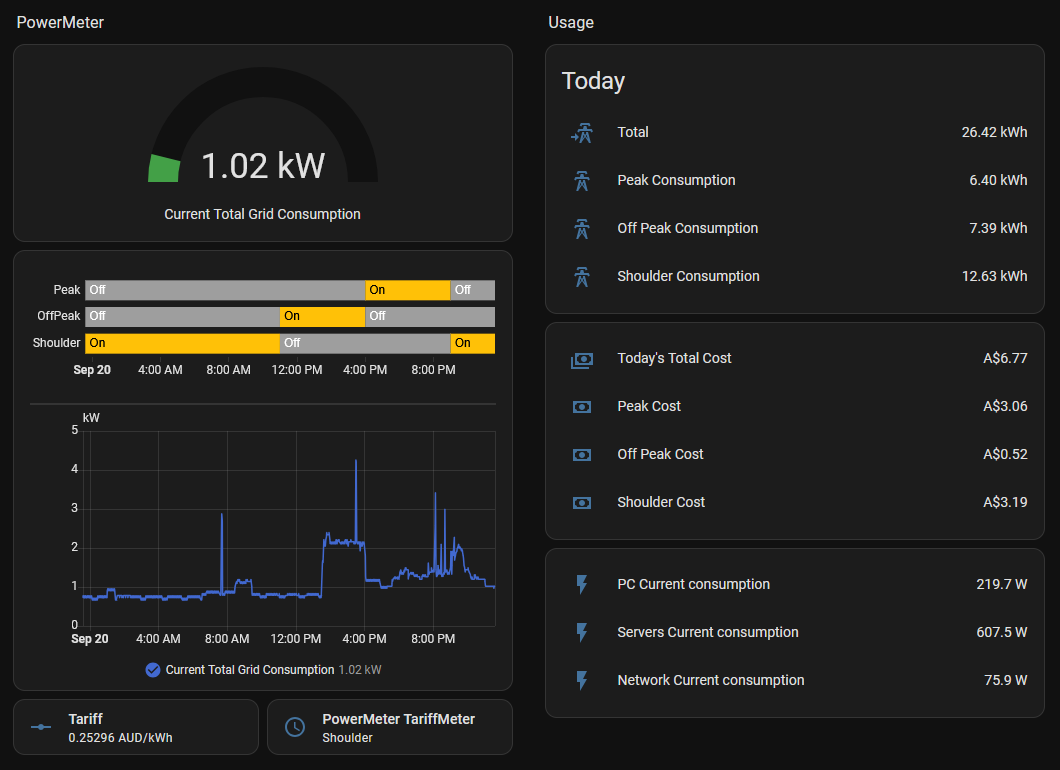Click the Off Peak Consumption 7.39 kWh value
The image size is (1060, 770).
(x=998, y=228)
